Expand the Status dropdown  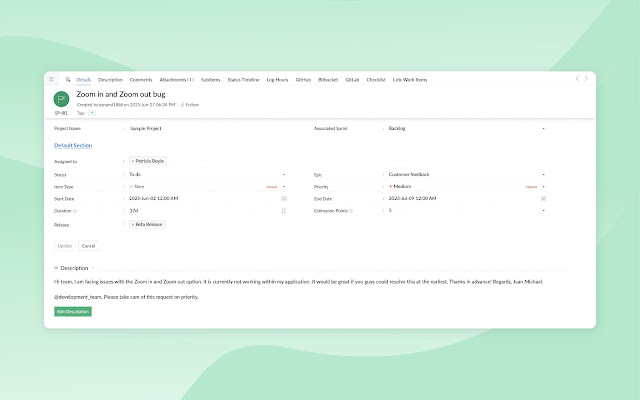click(x=284, y=175)
